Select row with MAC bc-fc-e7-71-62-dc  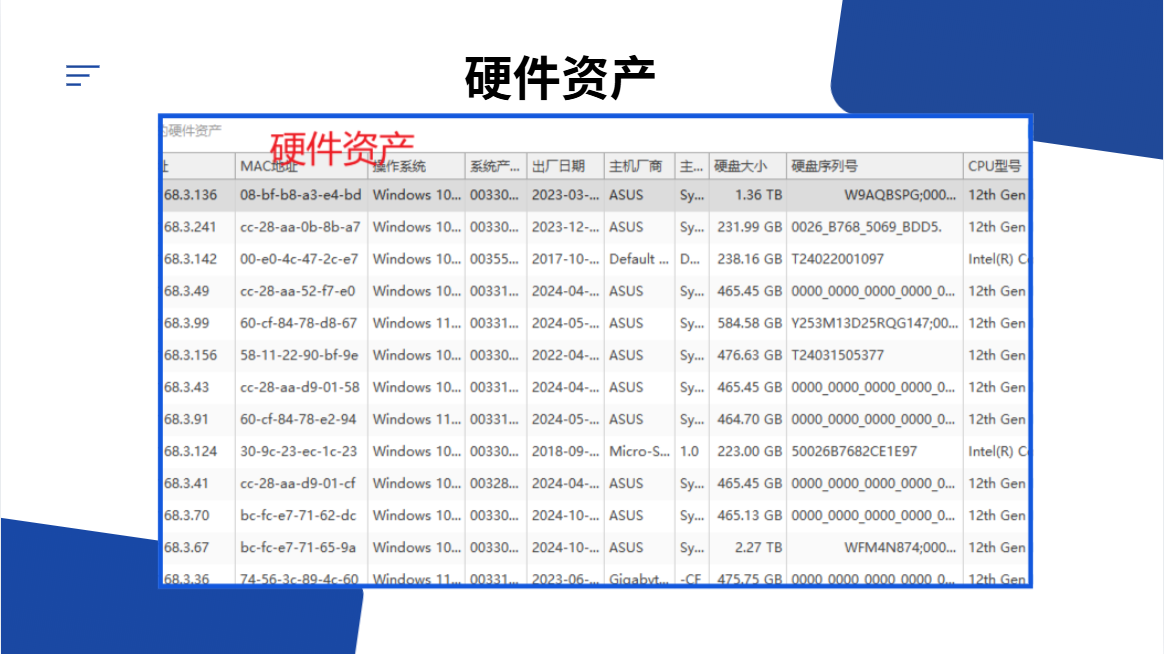[595, 515]
